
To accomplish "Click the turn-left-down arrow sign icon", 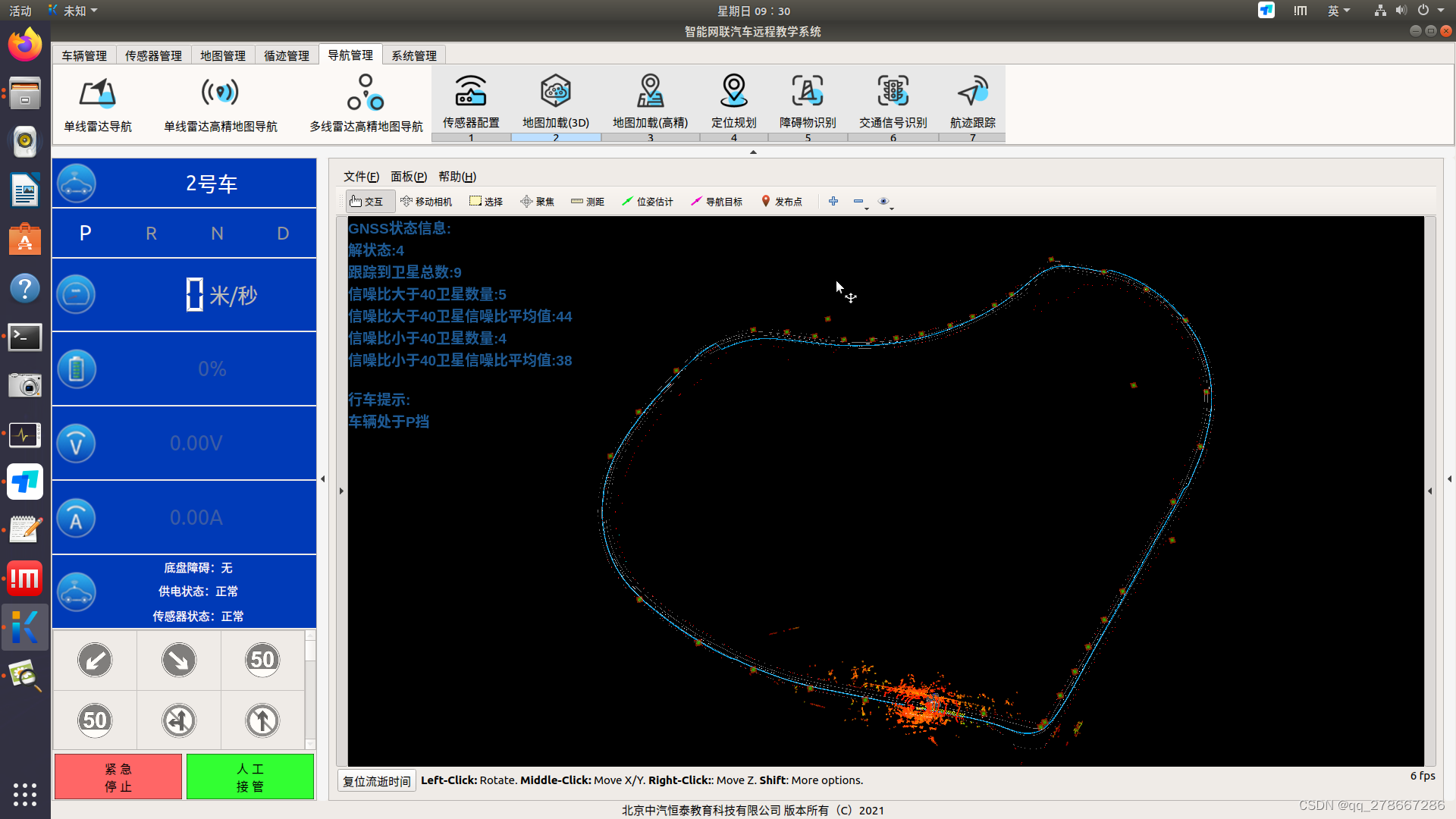I will [95, 660].
